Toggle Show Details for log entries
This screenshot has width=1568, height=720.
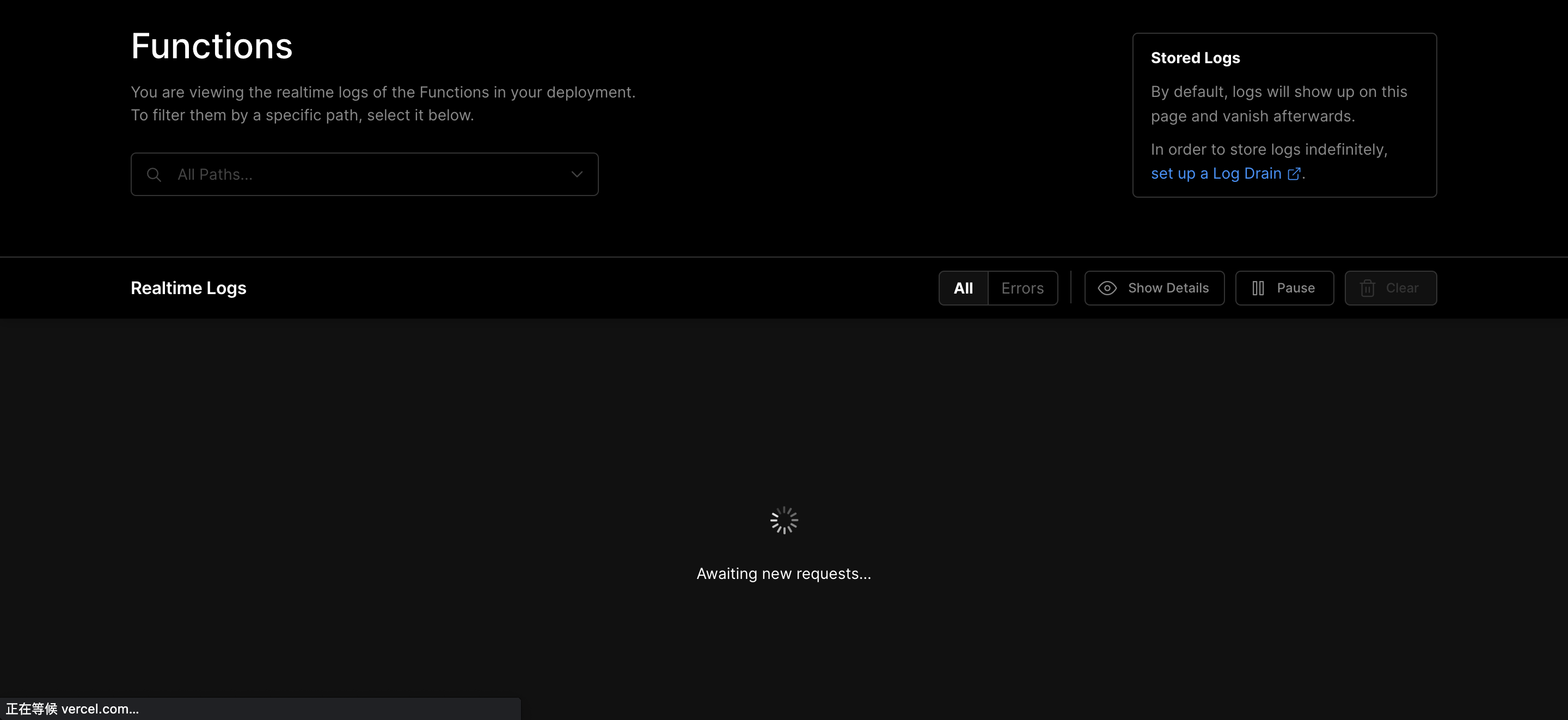[x=1154, y=288]
